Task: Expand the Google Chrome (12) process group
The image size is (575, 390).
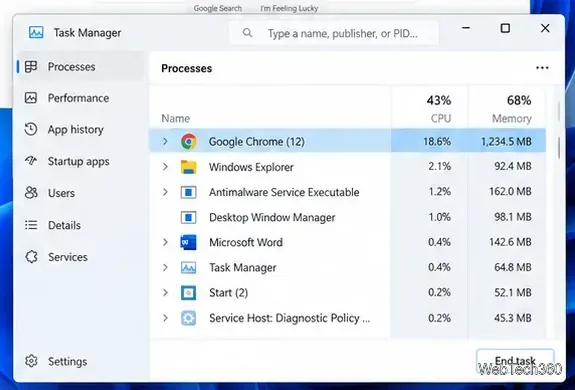Action: click(x=165, y=141)
